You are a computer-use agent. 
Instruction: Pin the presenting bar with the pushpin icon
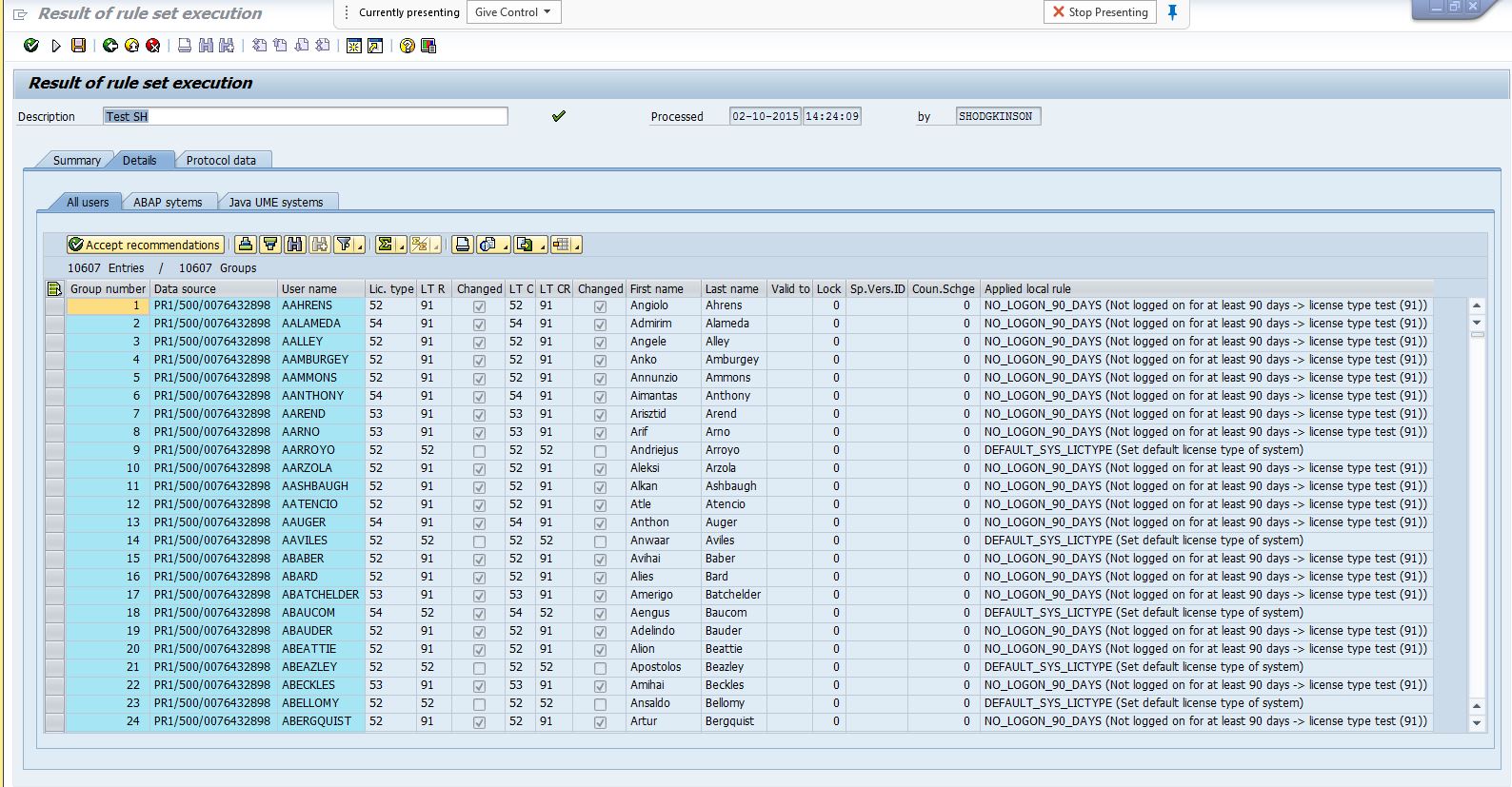pyautogui.click(x=1173, y=12)
